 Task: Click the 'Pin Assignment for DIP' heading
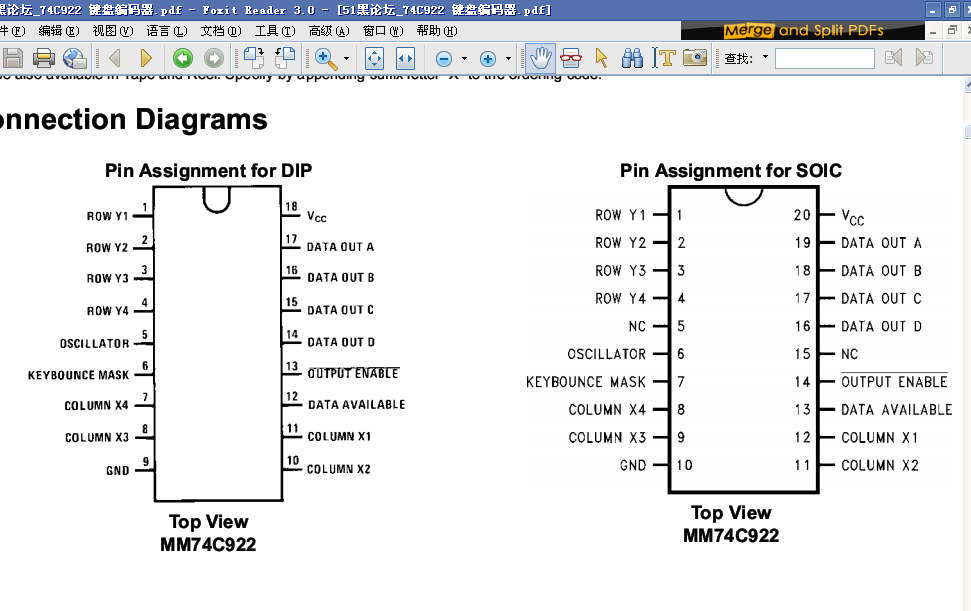pos(209,170)
